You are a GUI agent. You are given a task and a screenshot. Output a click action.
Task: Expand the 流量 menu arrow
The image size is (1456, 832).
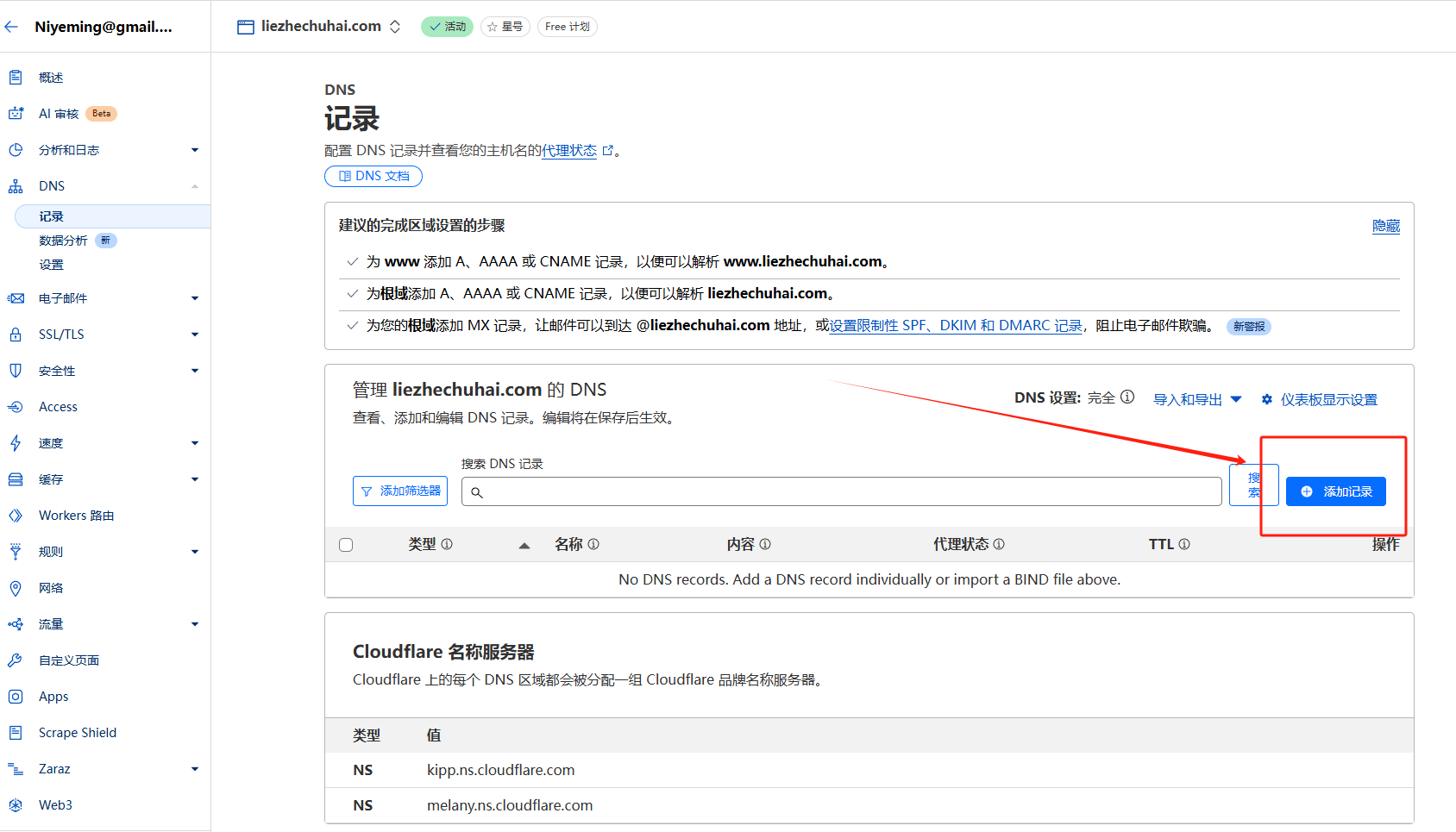(x=195, y=624)
